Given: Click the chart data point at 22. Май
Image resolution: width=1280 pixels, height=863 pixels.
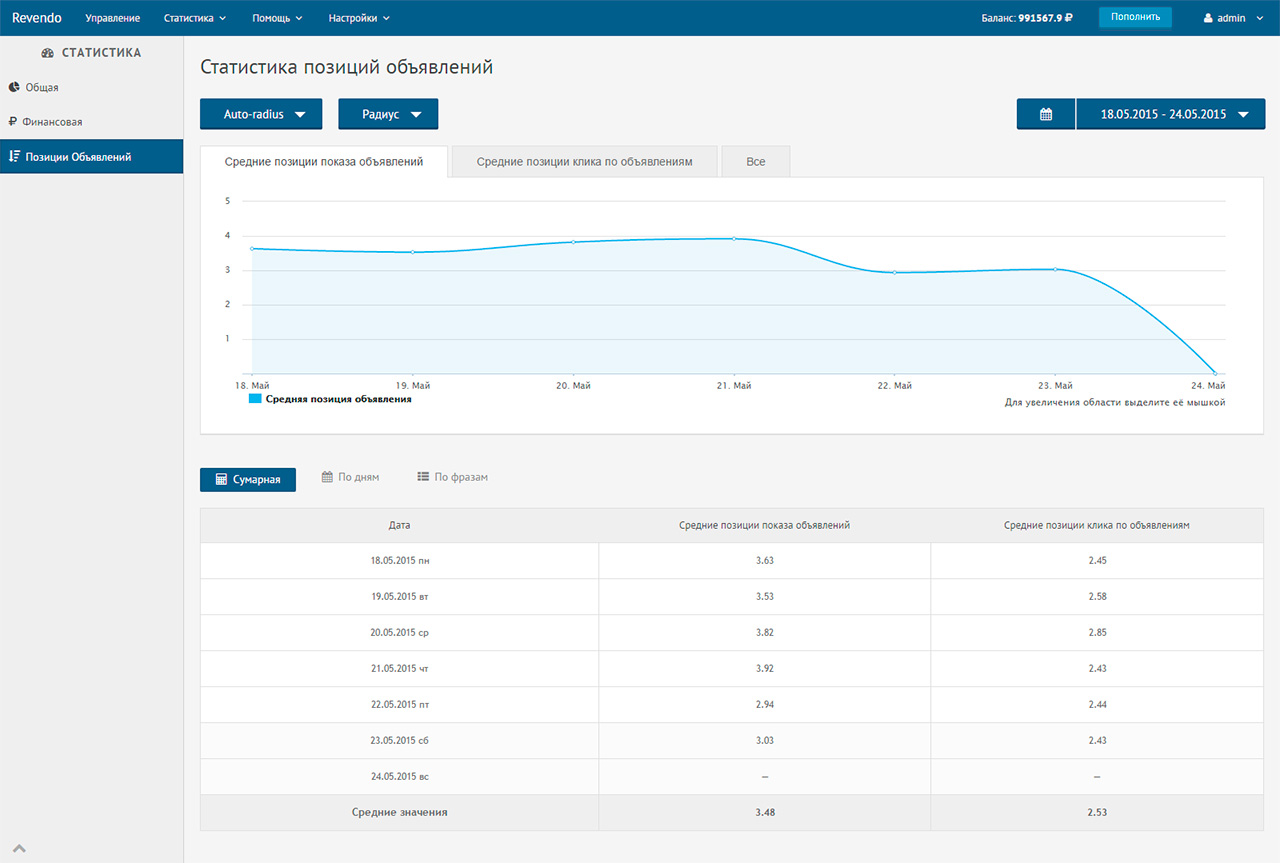Looking at the screenshot, I should pyautogui.click(x=894, y=272).
